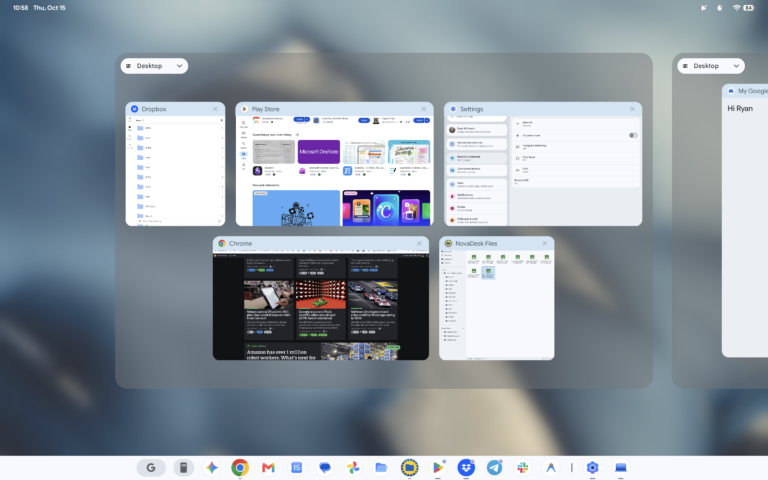Expand the first Desktop dropdown
The width and height of the screenshot is (768, 480).
click(x=154, y=66)
